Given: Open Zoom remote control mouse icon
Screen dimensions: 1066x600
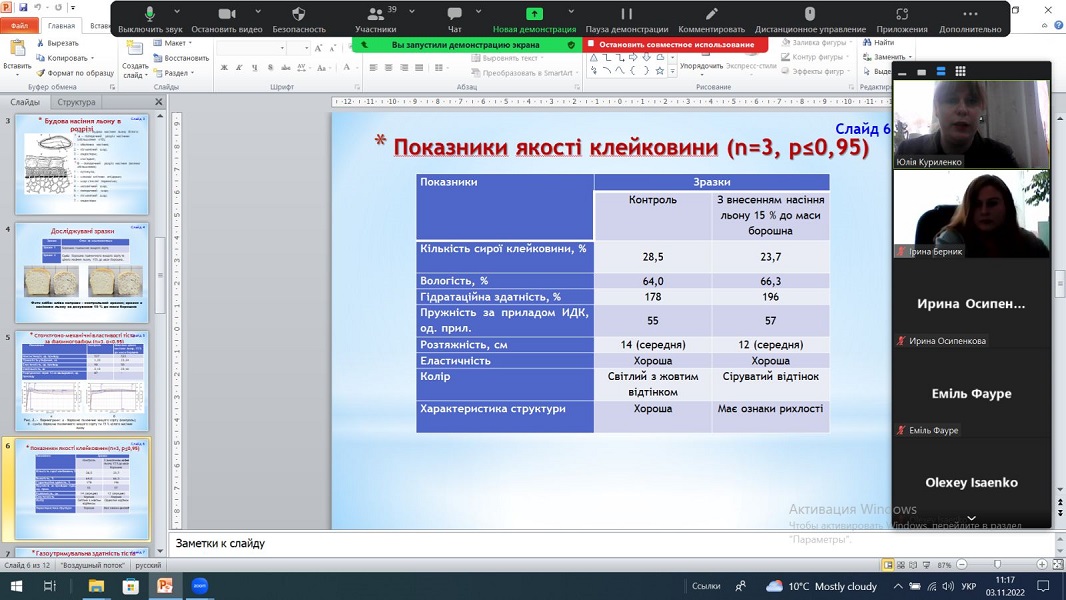Looking at the screenshot, I should click(810, 19).
